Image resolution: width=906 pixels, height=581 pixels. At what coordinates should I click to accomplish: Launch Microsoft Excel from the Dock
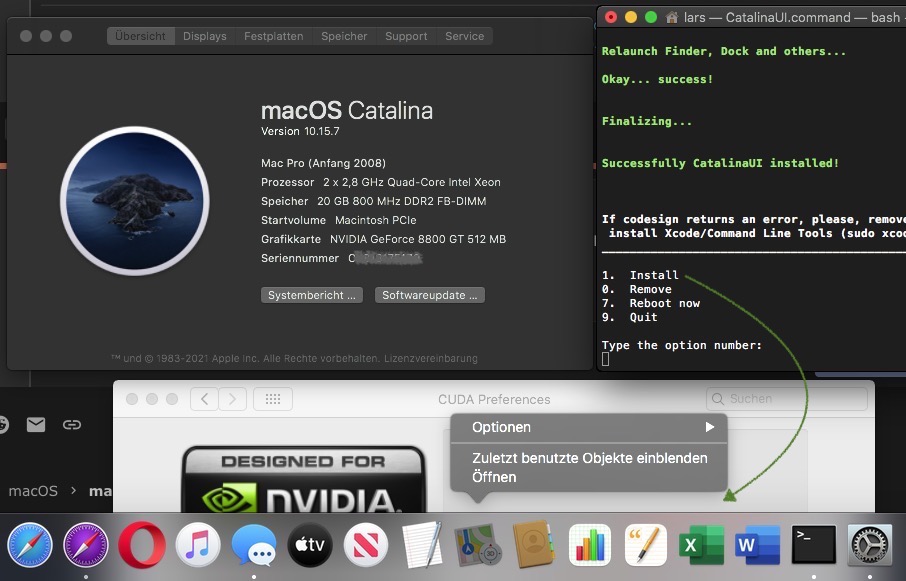701,545
